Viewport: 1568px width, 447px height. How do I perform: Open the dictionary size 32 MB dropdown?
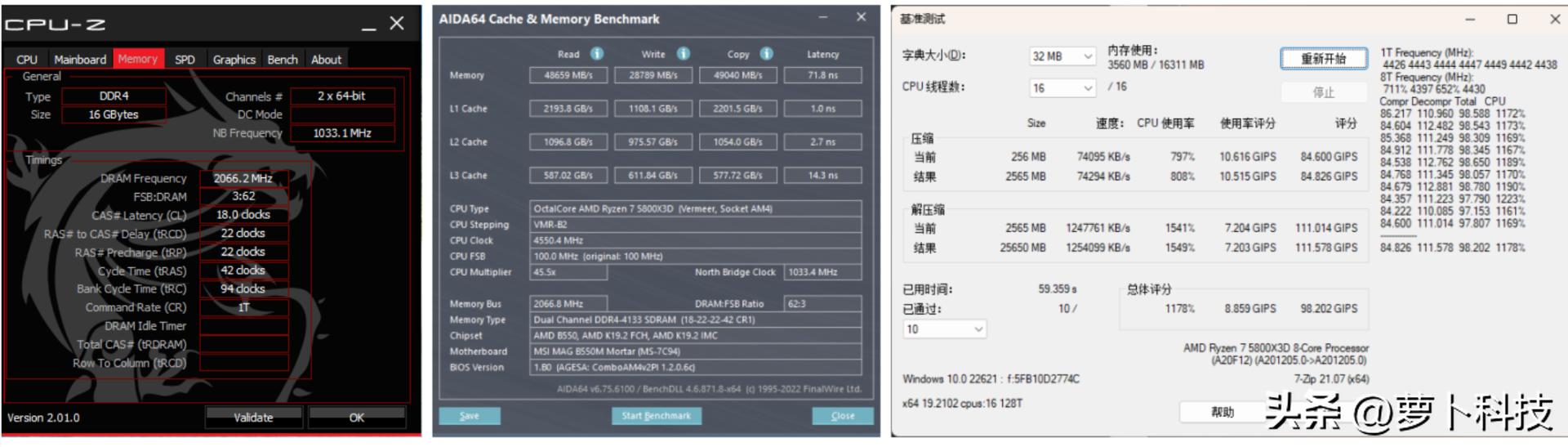[x=1062, y=56]
